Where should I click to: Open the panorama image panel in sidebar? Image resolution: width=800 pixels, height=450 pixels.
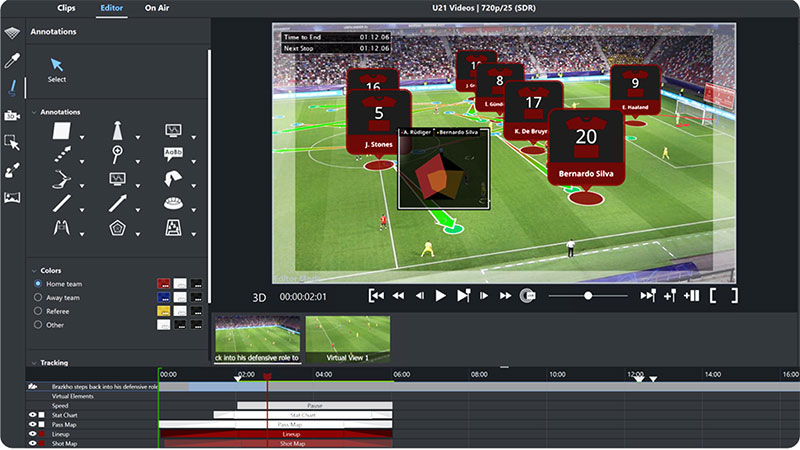(12, 197)
